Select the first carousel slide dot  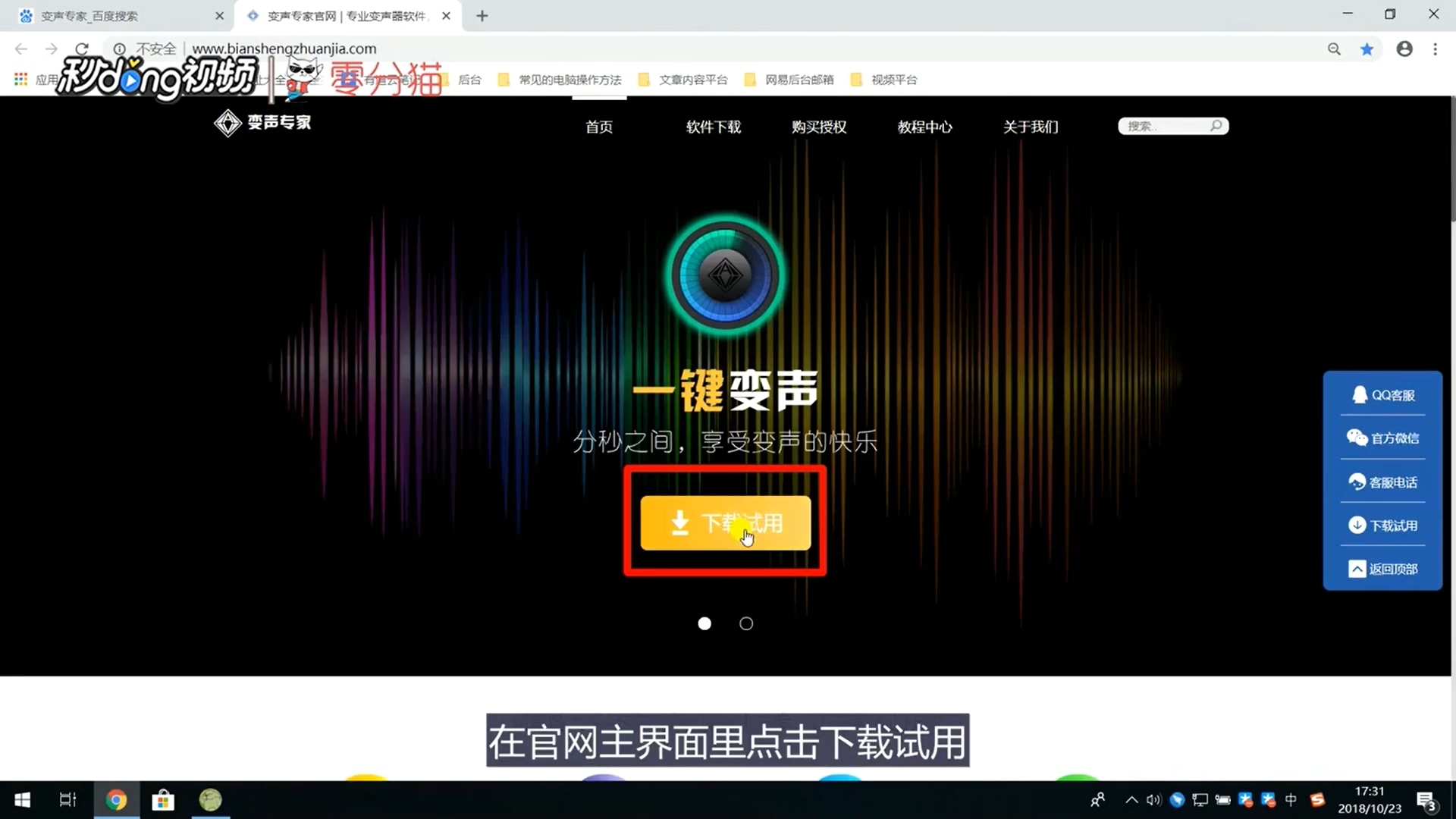[704, 623]
